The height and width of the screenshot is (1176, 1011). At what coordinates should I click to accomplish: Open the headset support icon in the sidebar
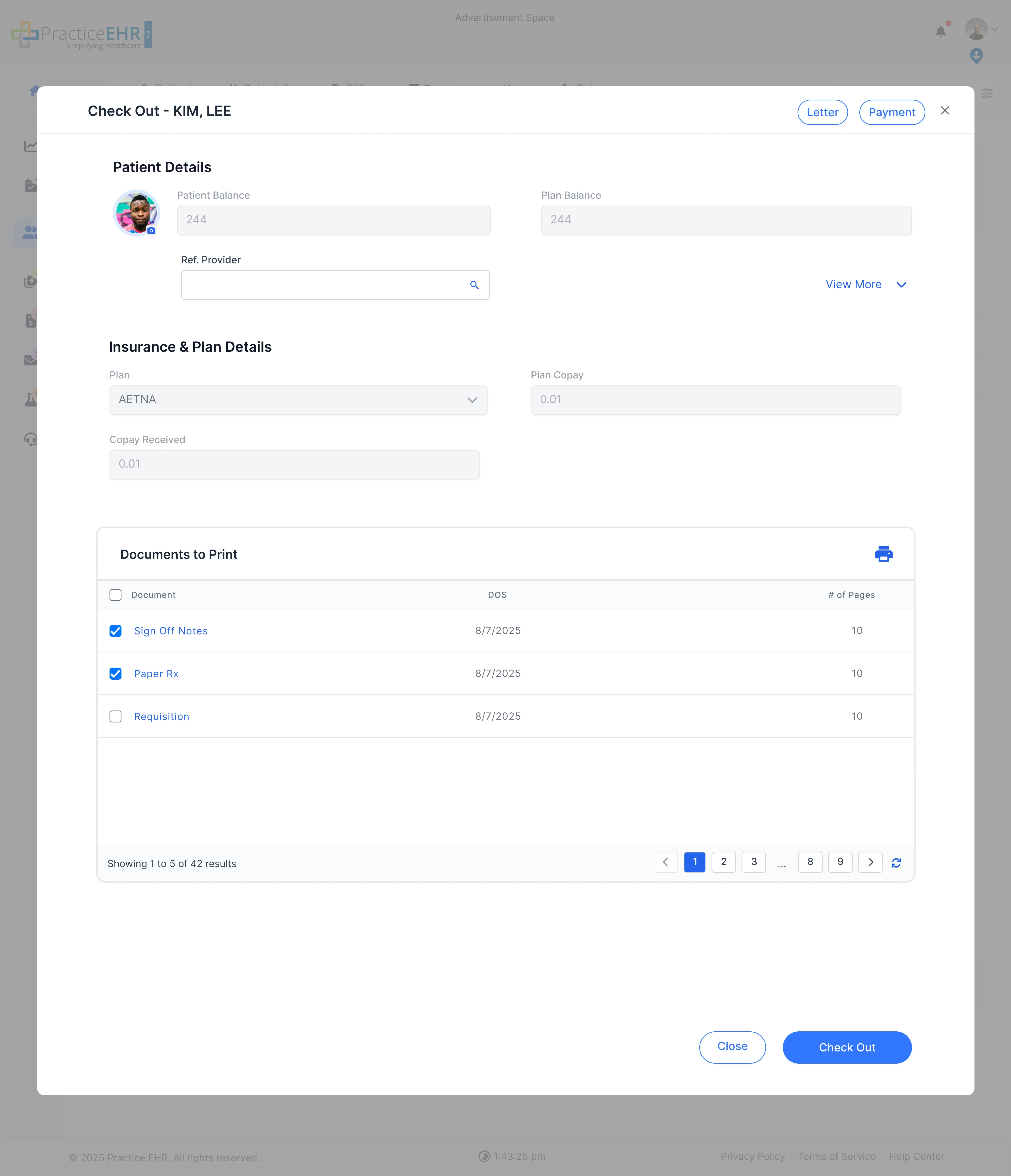pos(31,439)
